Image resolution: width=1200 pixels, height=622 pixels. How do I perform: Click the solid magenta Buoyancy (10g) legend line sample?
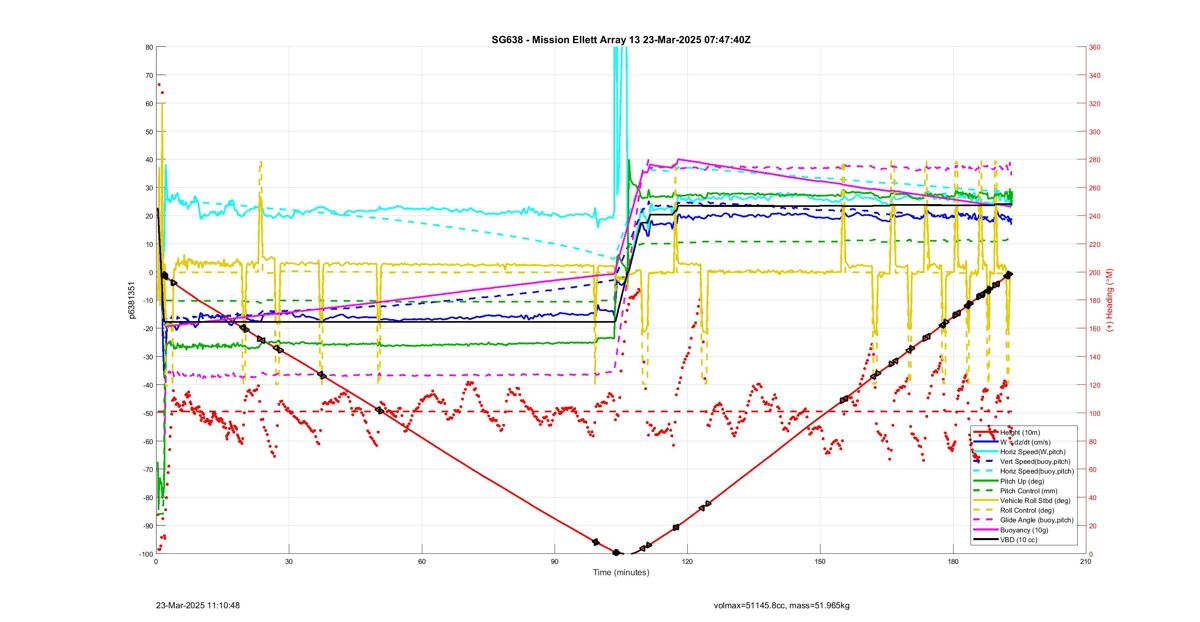[985, 529]
